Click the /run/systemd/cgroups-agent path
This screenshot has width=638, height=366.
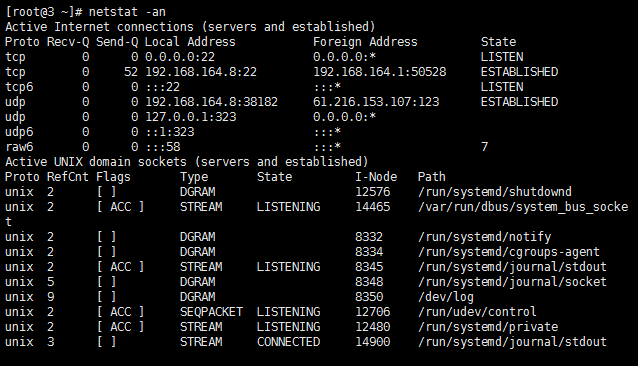509,252
